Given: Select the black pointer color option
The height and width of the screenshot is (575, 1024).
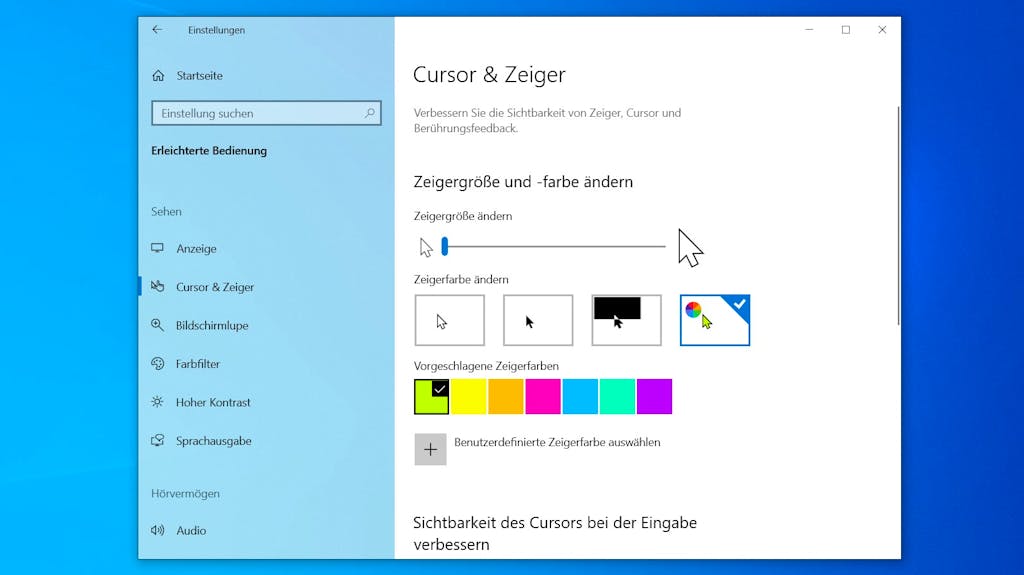Looking at the screenshot, I should 538,320.
